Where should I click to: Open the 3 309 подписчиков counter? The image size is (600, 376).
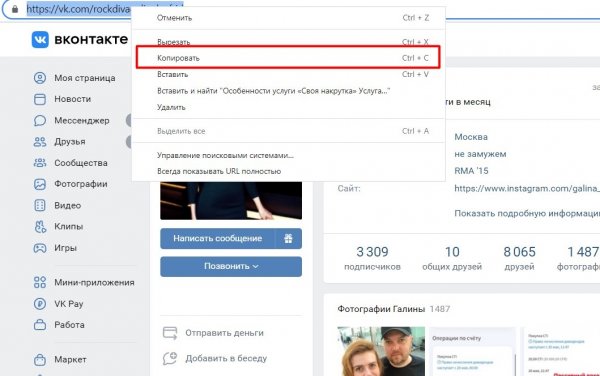coord(372,258)
